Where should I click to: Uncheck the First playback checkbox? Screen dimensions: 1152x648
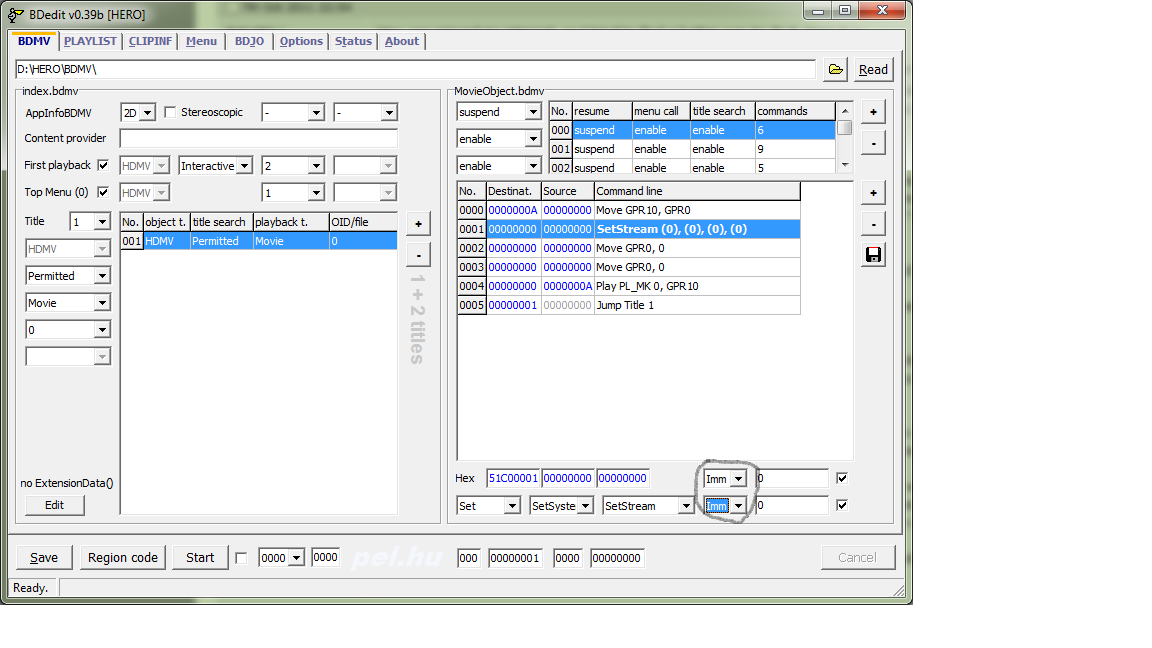103,165
